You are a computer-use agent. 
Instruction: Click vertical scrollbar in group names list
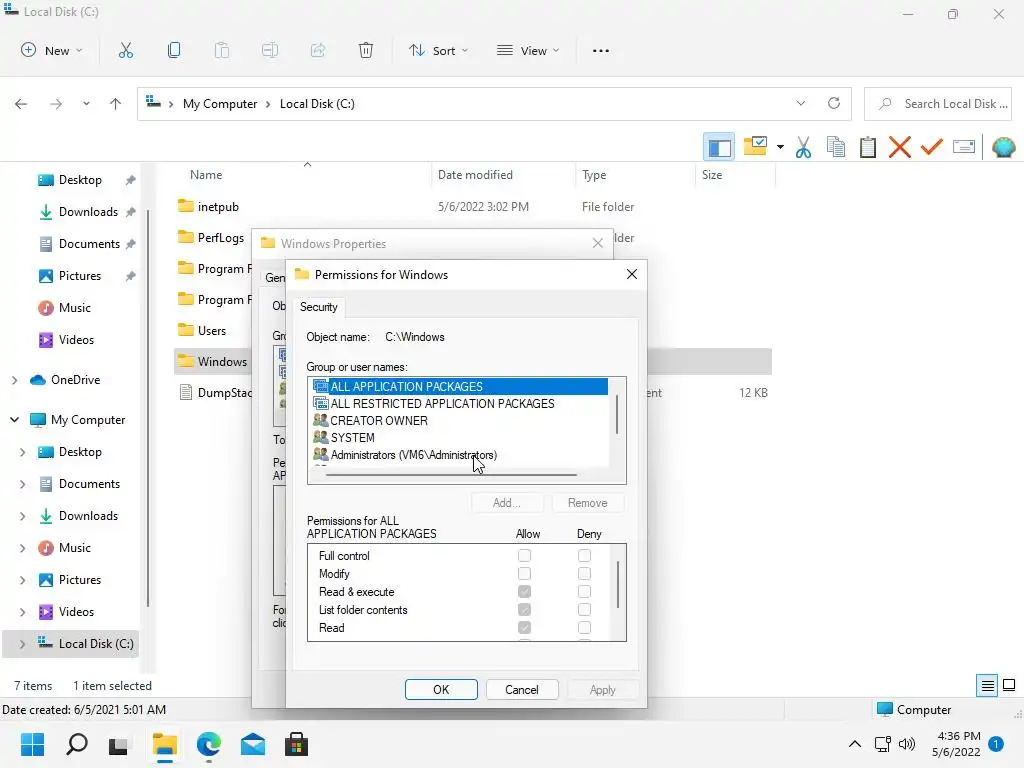tap(617, 414)
